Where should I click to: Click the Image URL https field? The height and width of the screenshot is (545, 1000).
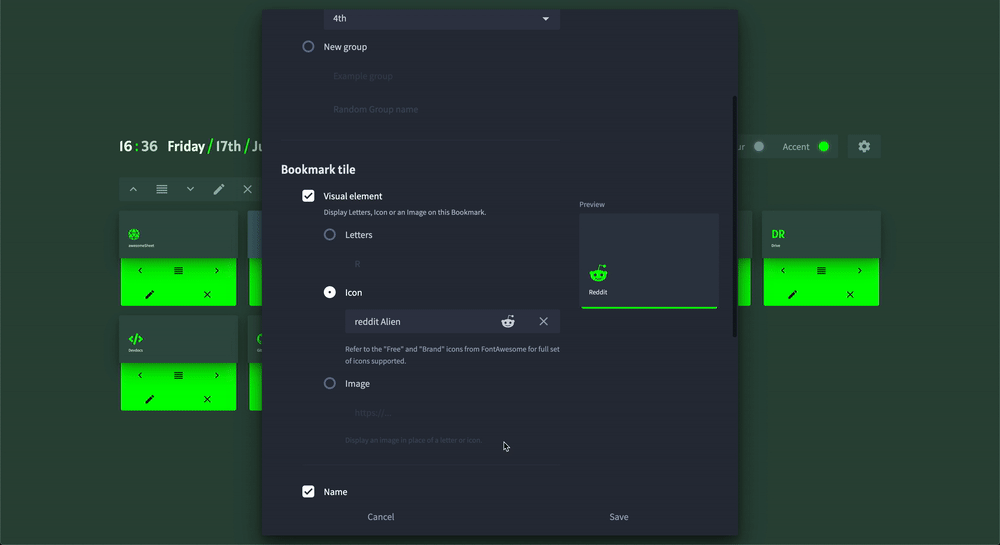(452, 413)
